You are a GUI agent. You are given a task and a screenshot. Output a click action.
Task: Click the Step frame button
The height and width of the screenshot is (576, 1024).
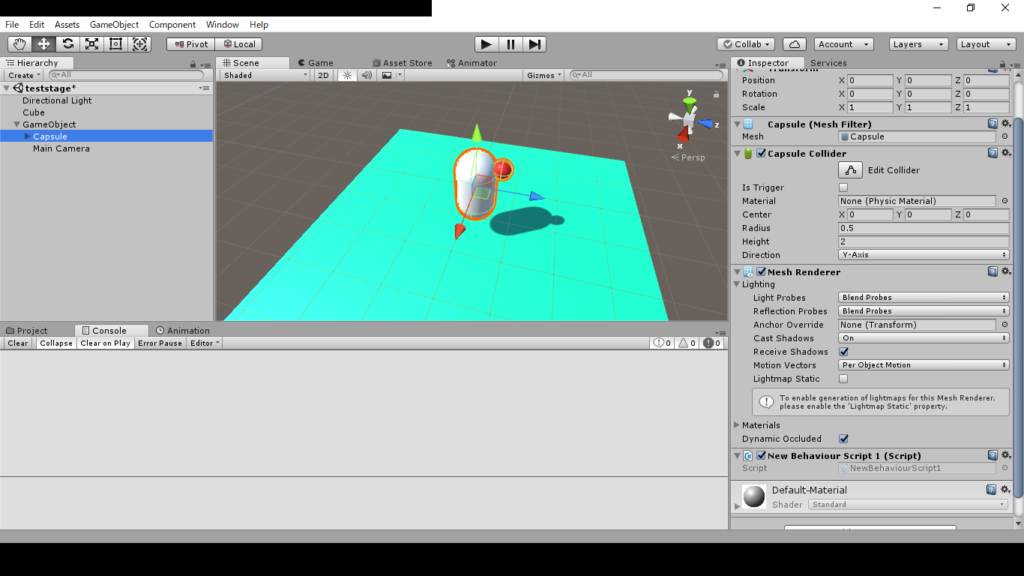coord(535,44)
